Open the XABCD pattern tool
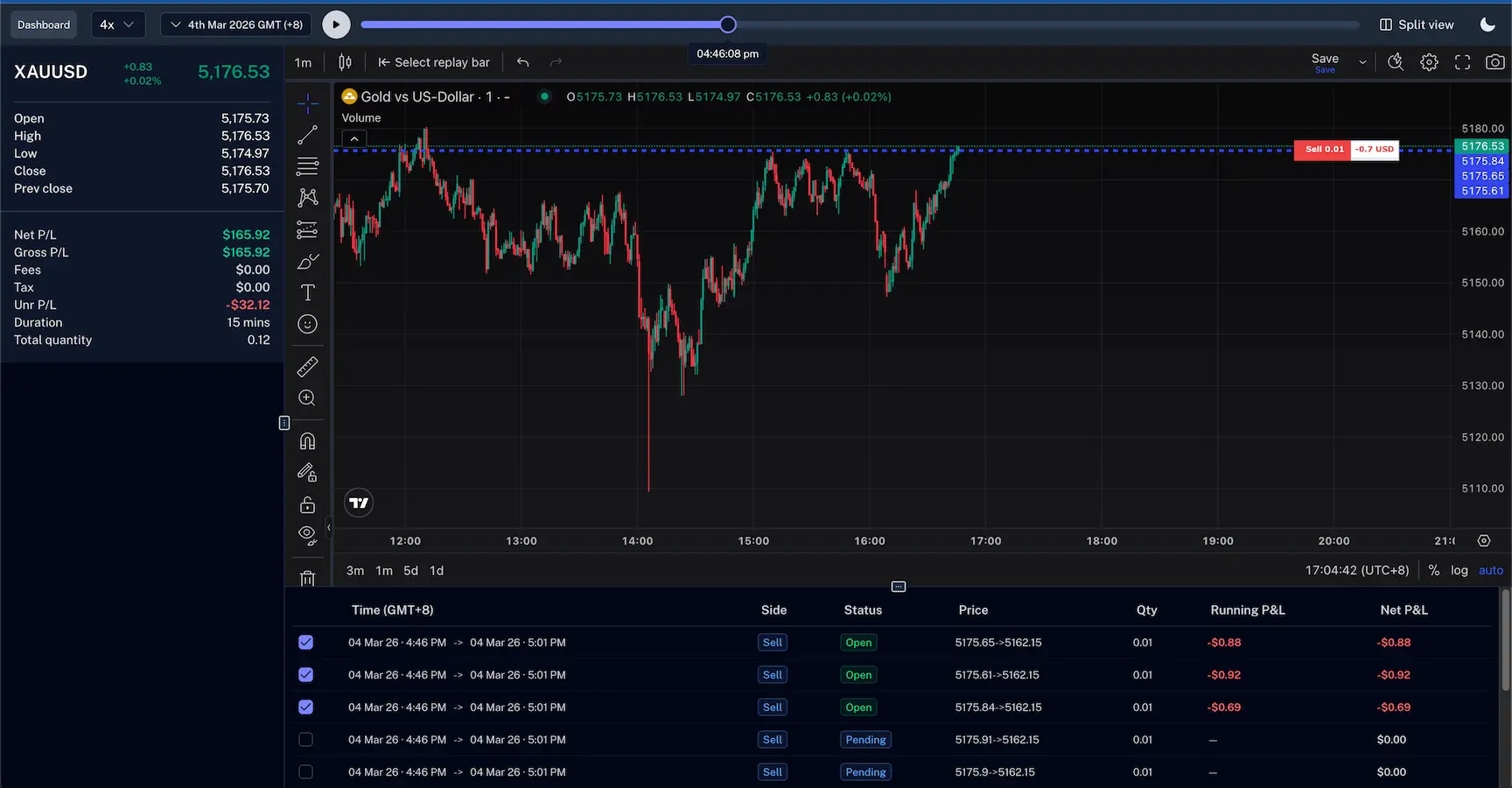The height and width of the screenshot is (788, 1512). point(307,197)
